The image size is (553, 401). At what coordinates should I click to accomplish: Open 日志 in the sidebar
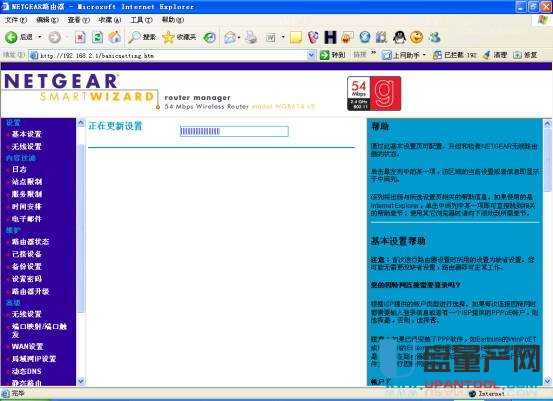click(19, 169)
